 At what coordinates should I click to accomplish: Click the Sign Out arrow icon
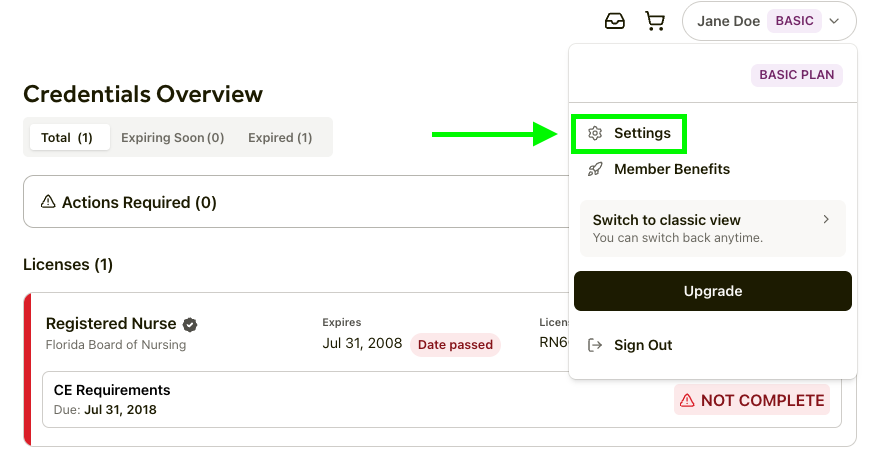pyautogui.click(x=595, y=345)
